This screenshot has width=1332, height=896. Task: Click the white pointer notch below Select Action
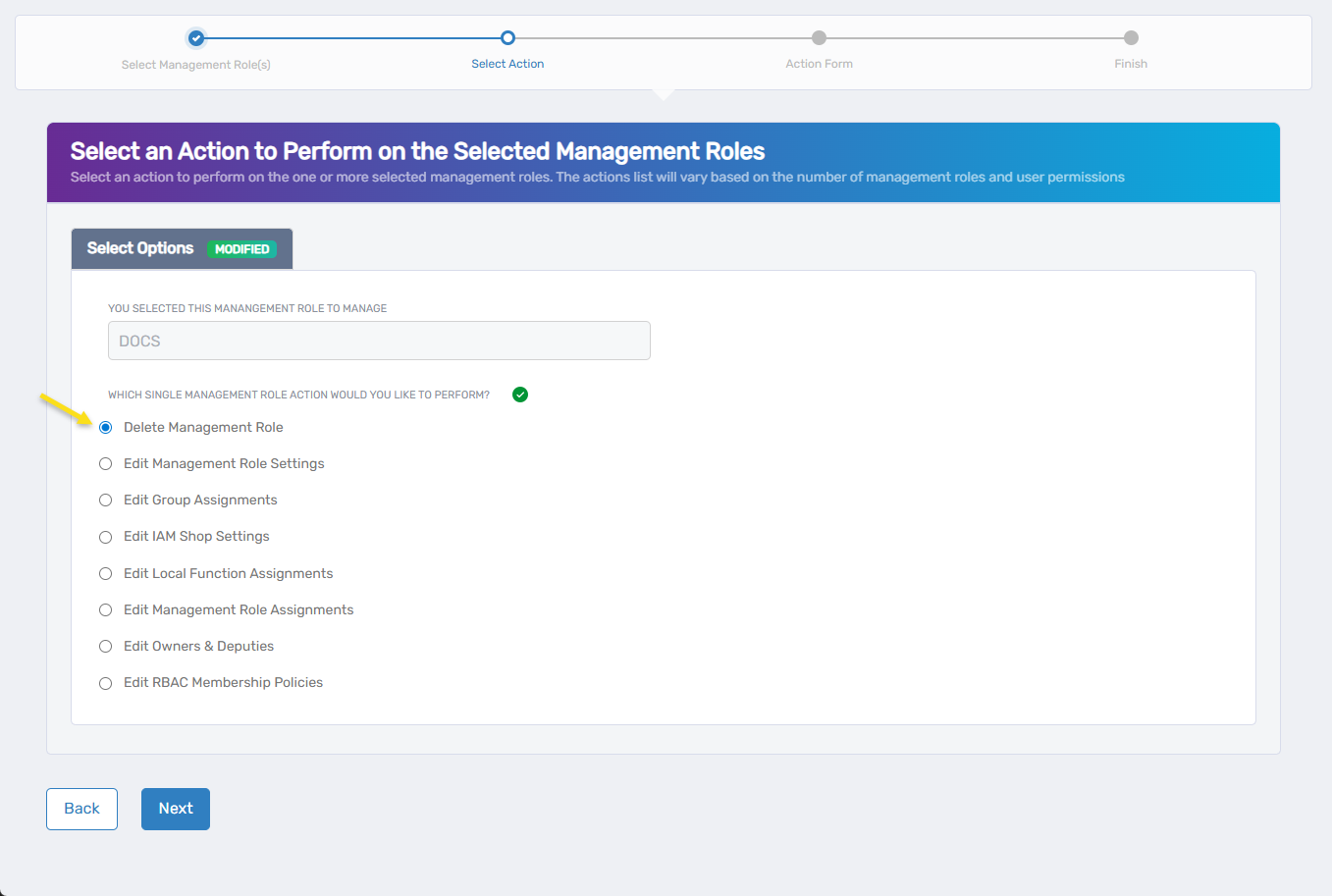click(x=664, y=91)
